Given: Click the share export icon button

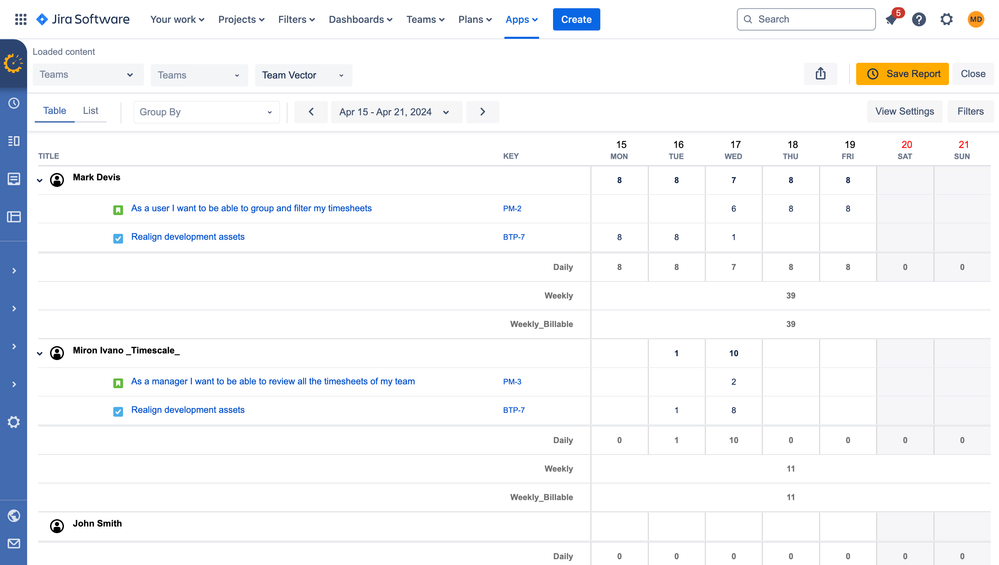Looking at the screenshot, I should tap(821, 74).
